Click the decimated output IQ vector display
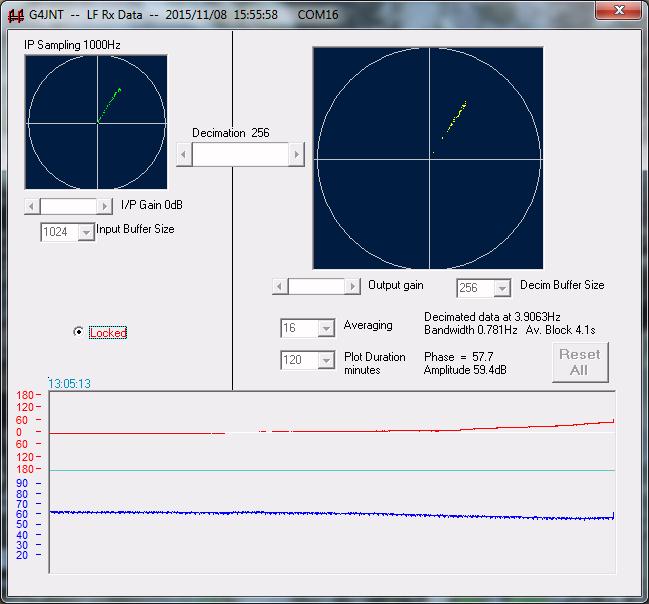 click(x=428, y=158)
